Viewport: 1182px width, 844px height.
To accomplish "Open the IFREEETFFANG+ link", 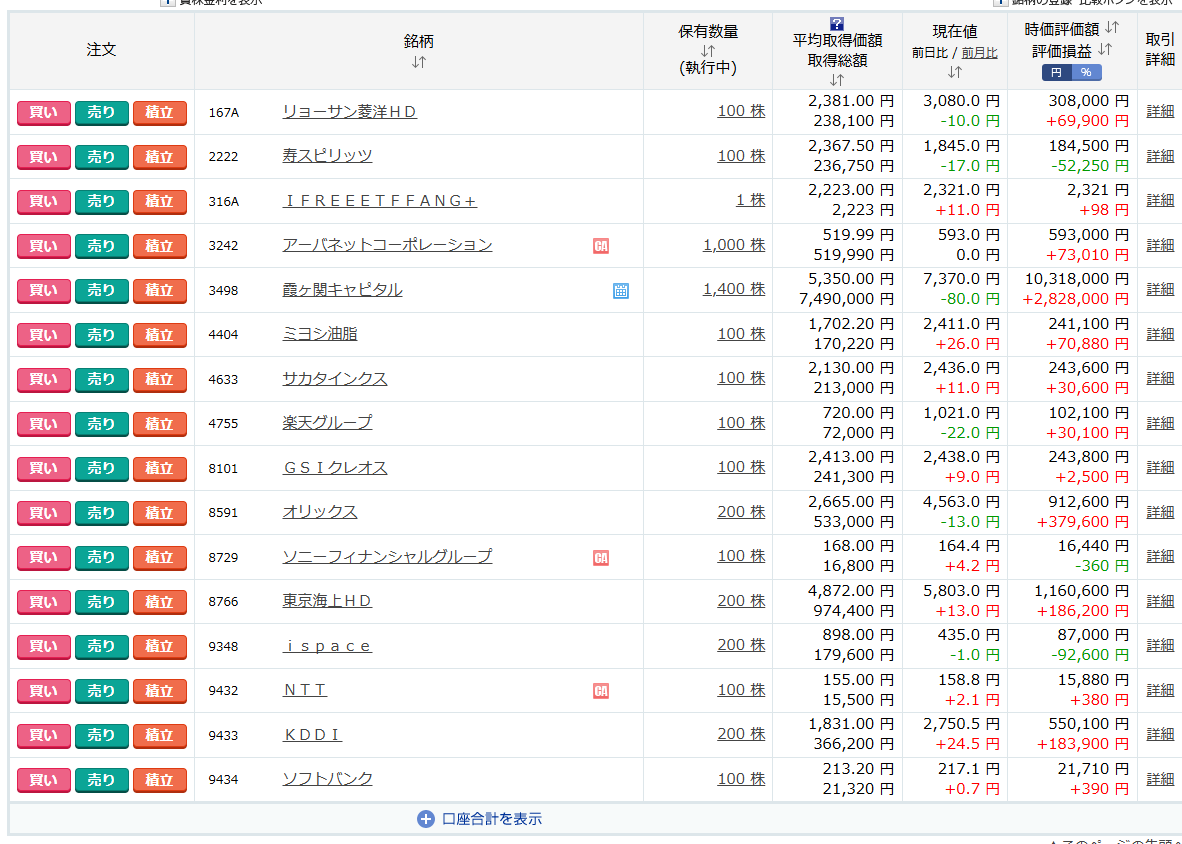I will tap(380, 200).
